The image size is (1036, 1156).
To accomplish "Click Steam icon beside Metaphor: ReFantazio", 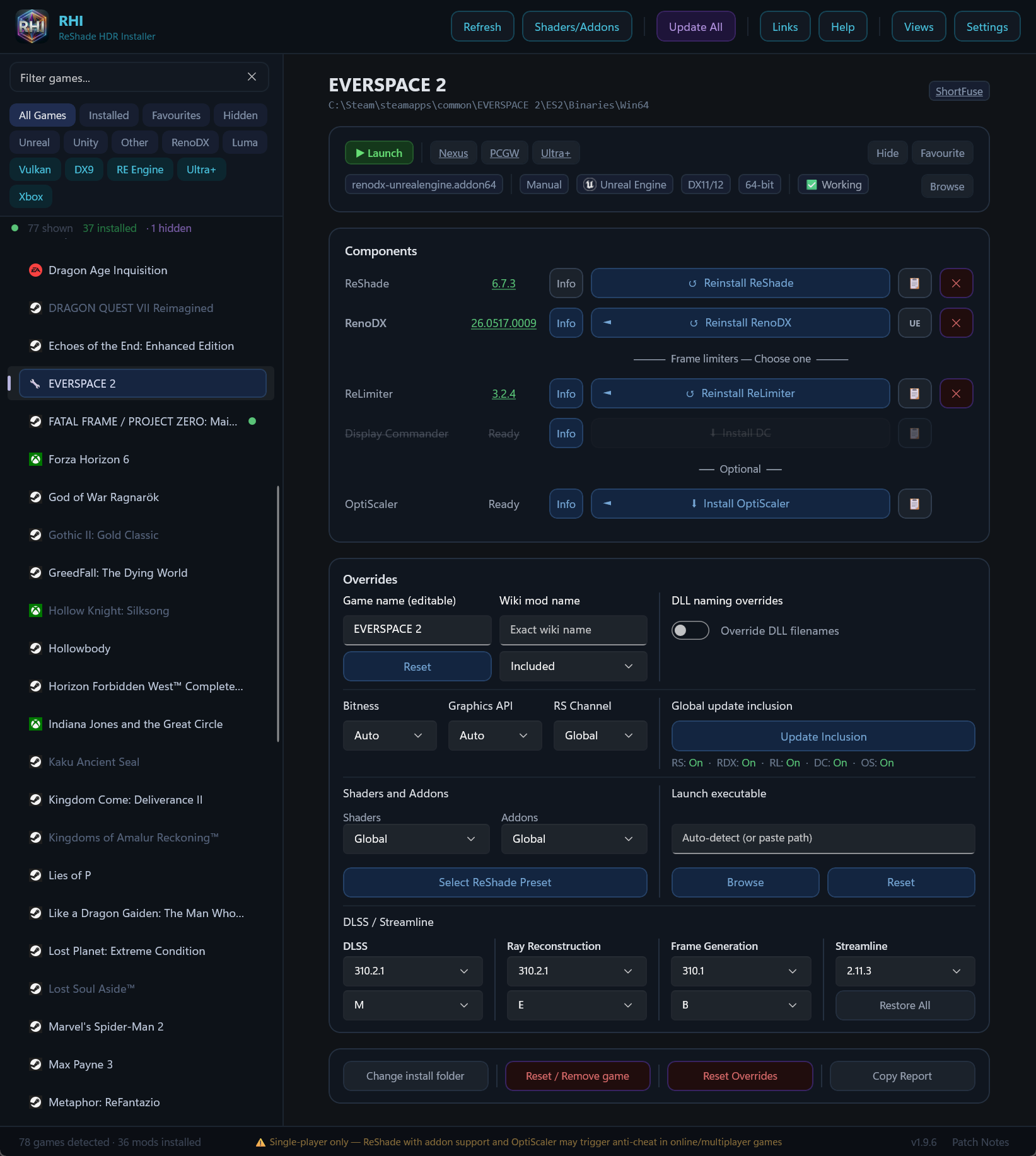I will click(x=36, y=1102).
